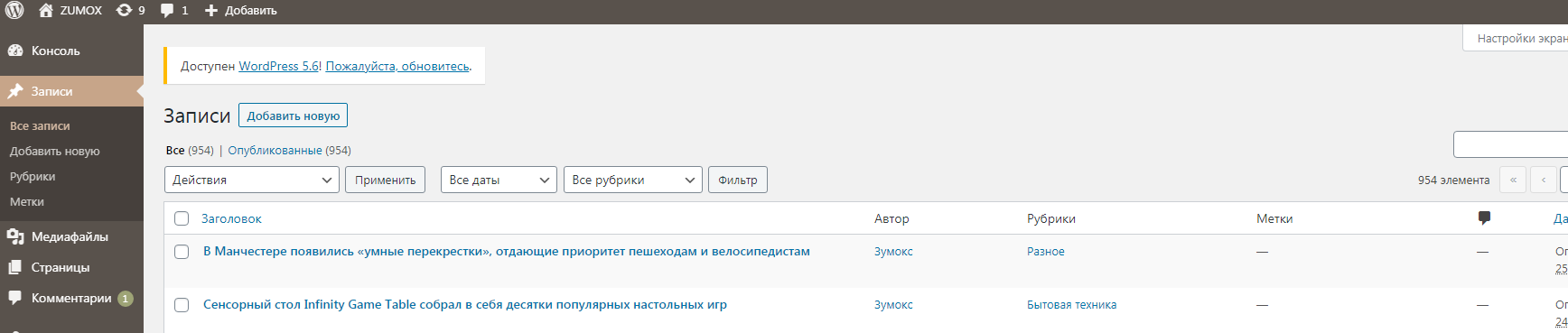This screenshot has height=333, width=1568.
Task: Click author Зумокс in Манчестере row
Action: [x=893, y=252]
